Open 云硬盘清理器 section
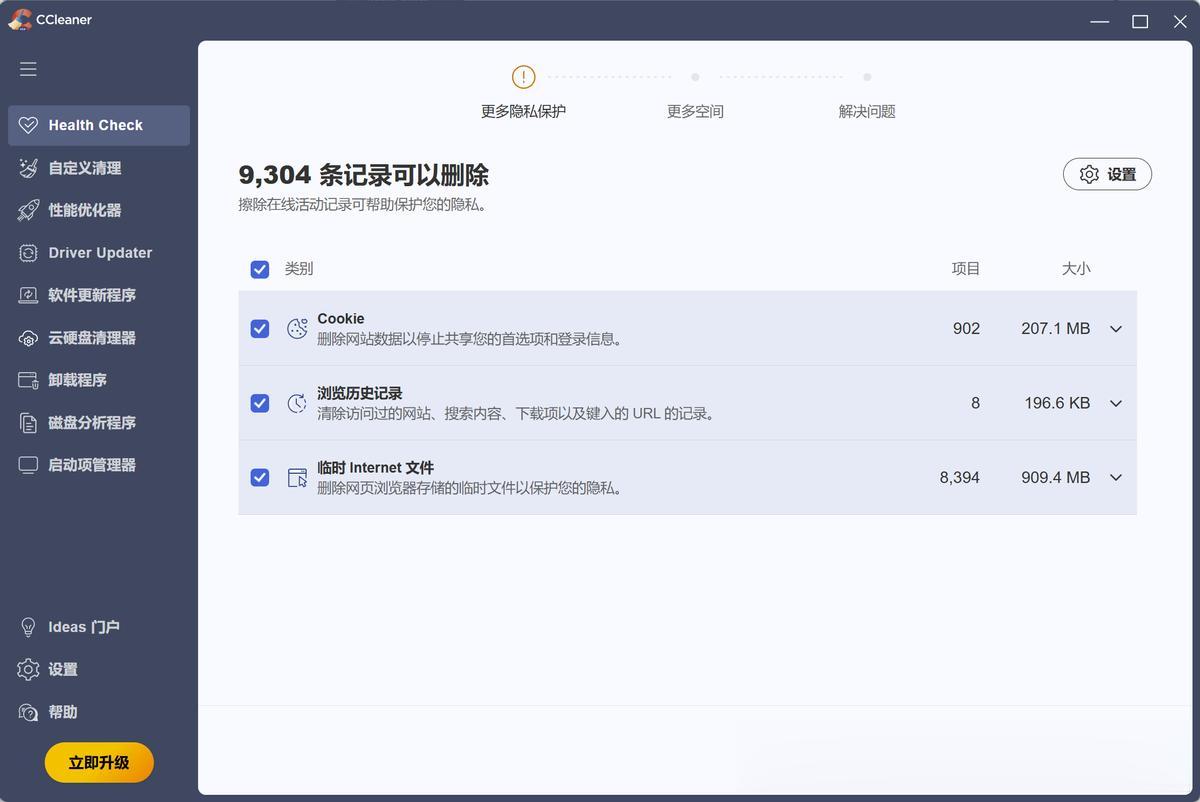Image resolution: width=1200 pixels, height=802 pixels. tap(99, 338)
